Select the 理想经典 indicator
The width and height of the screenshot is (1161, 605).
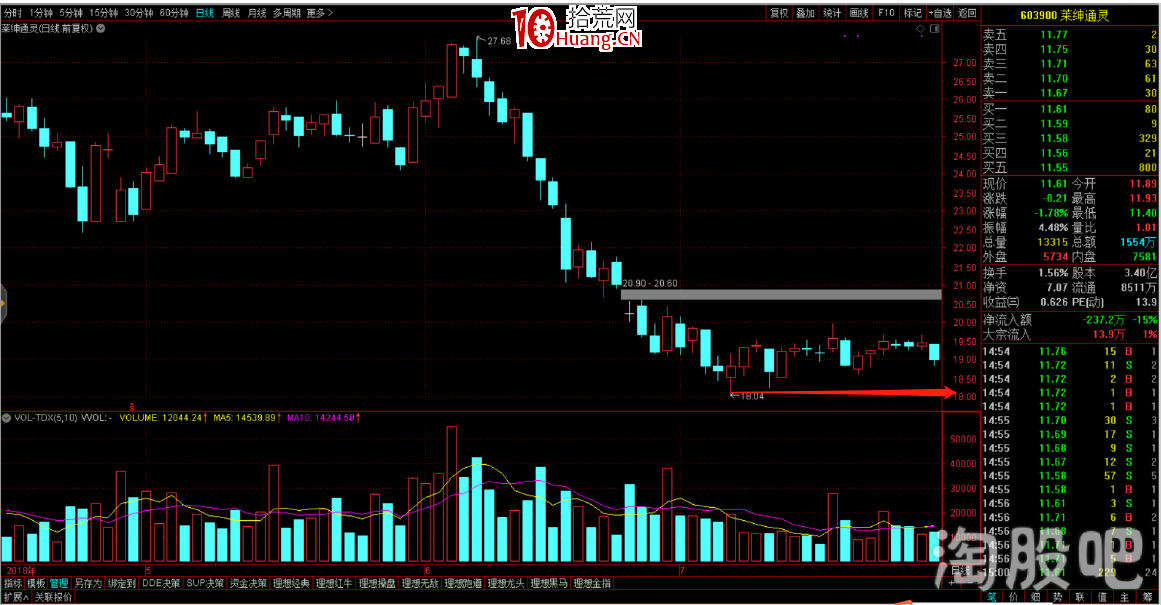(x=291, y=584)
